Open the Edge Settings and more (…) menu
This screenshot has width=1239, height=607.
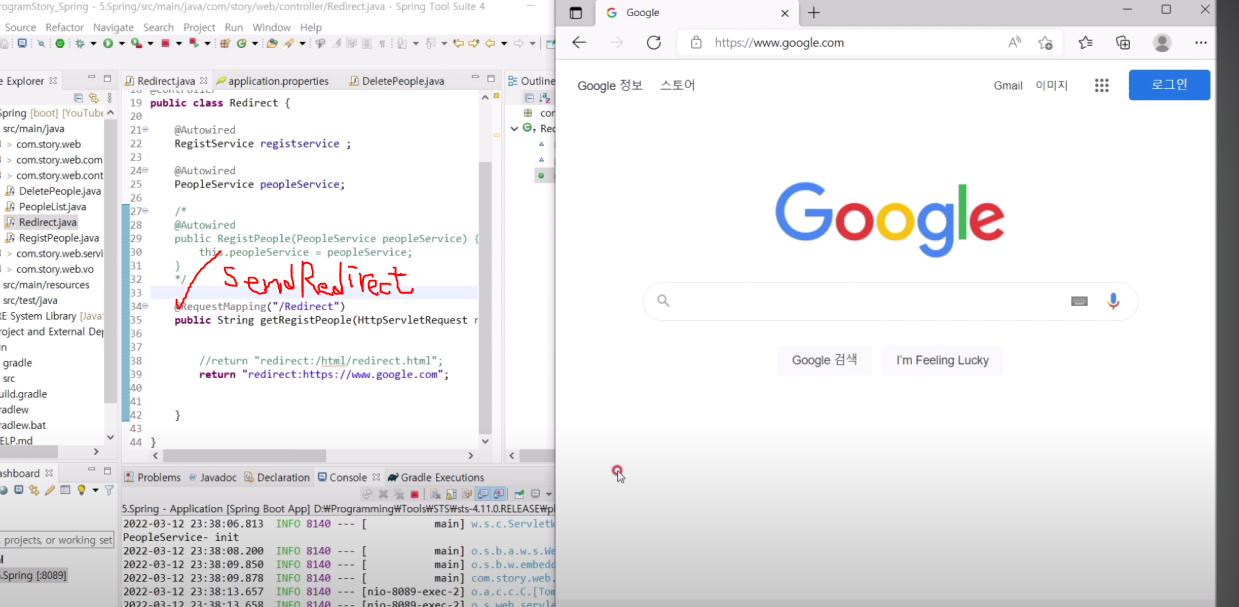pyautogui.click(x=1201, y=43)
